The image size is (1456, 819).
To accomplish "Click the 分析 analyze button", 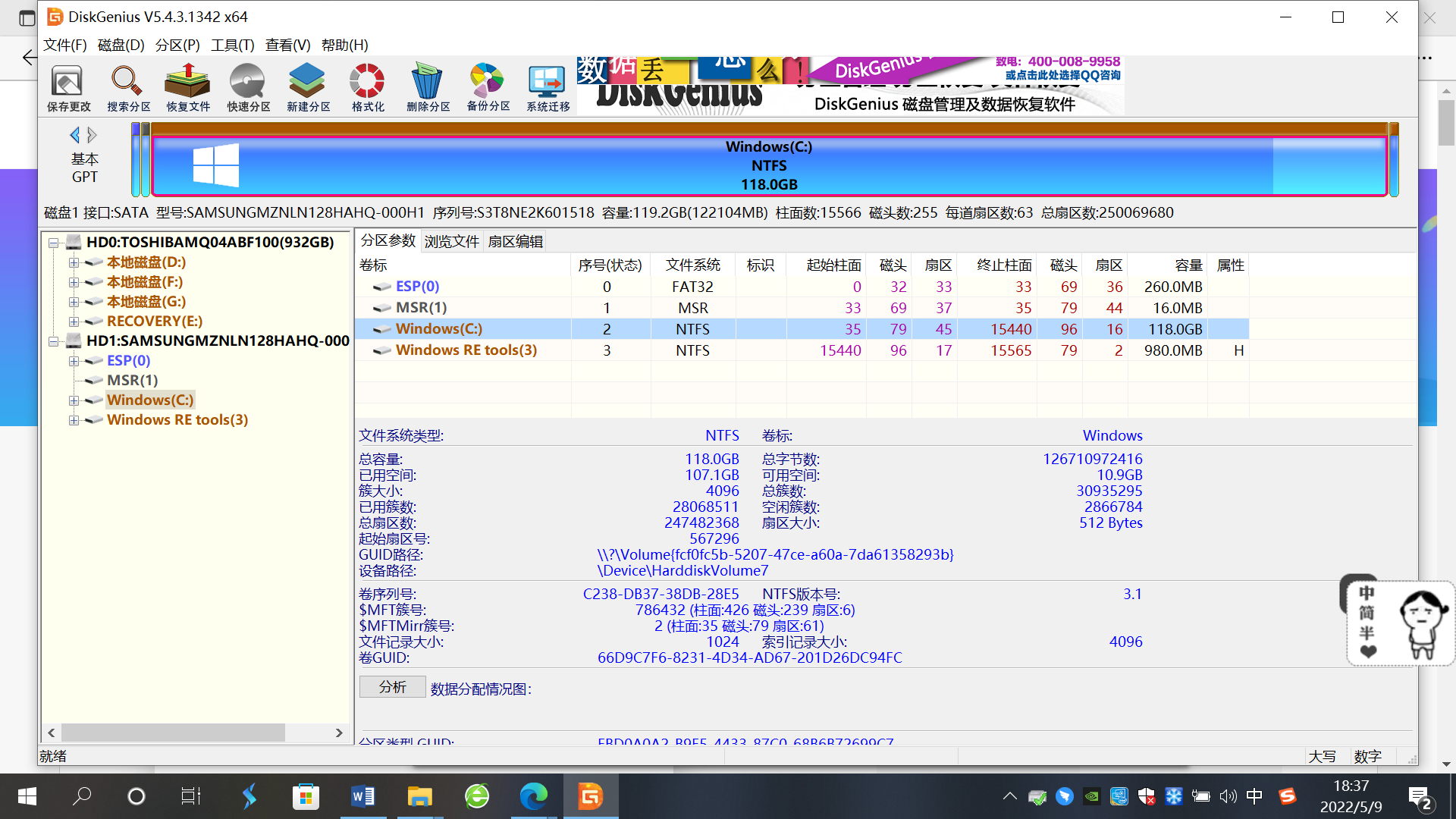I will point(392,686).
